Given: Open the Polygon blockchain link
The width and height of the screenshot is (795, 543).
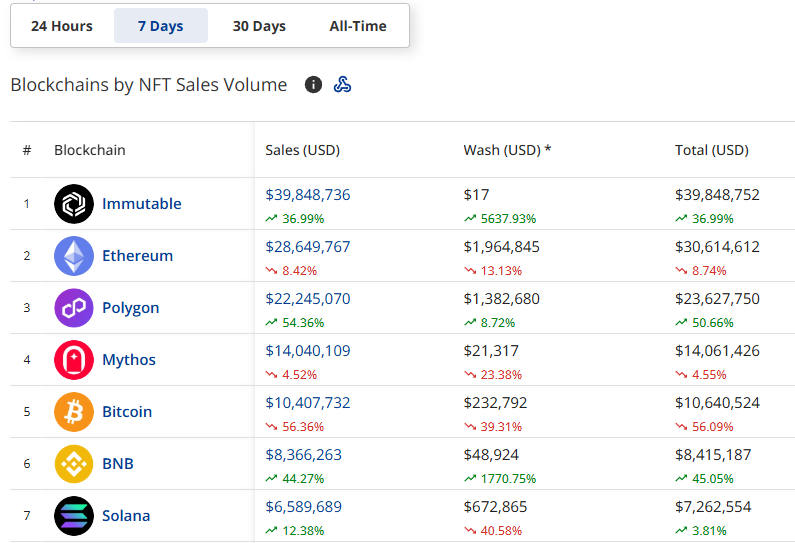Looking at the screenshot, I should click(x=131, y=308).
